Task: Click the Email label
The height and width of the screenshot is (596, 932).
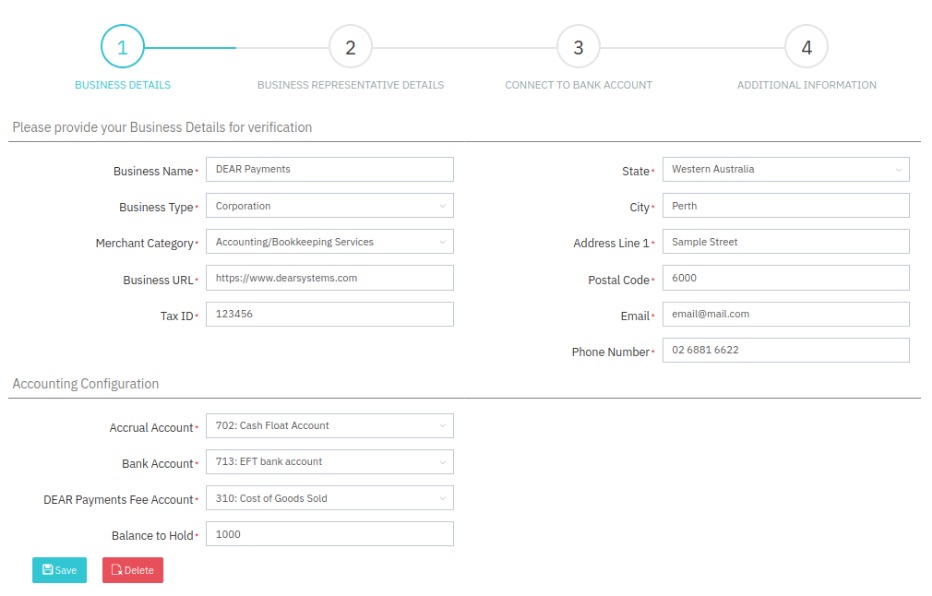Action: [x=635, y=316]
